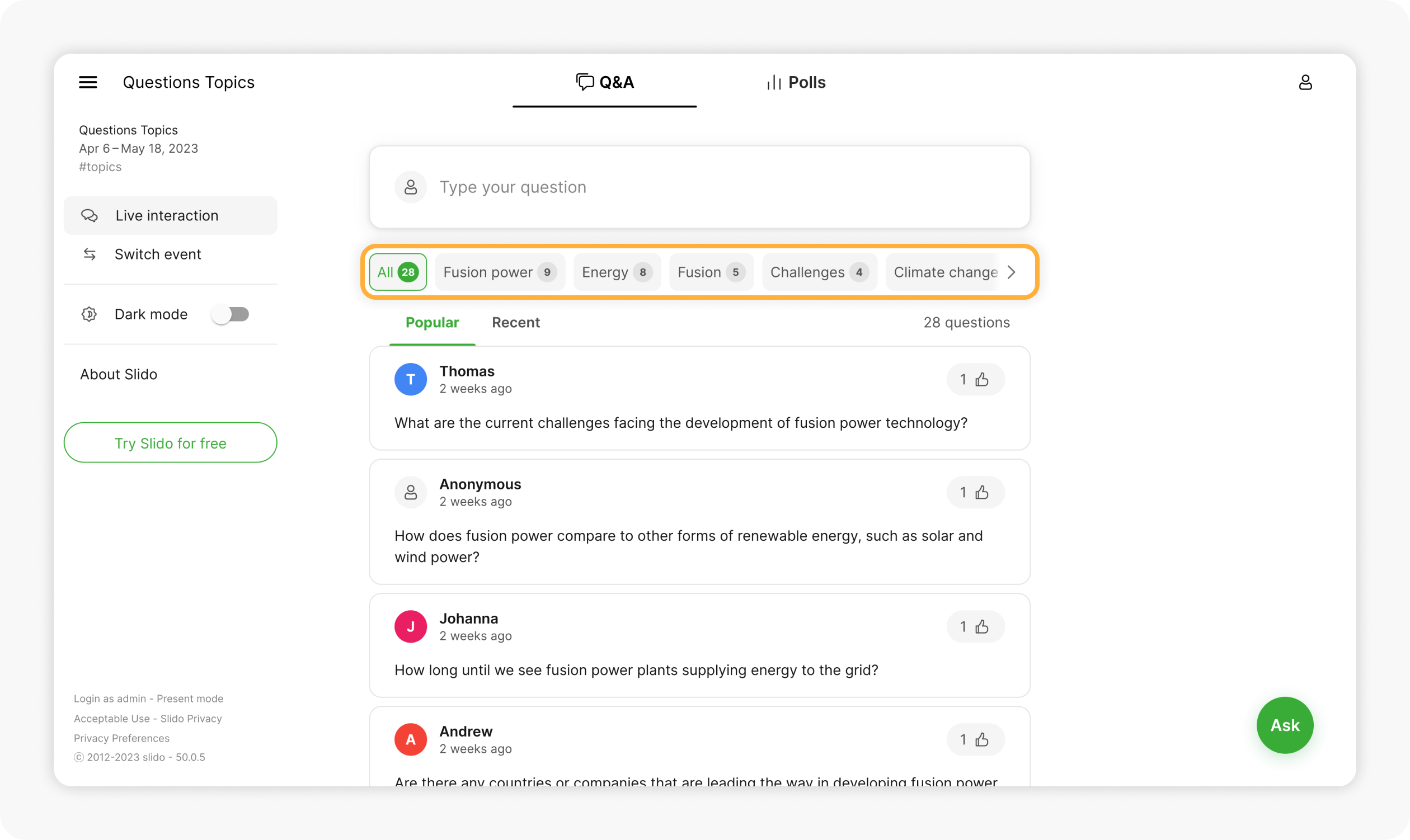Screen dimensions: 1410x840
Task: Filter by Energy topic
Action: [x=617, y=272]
